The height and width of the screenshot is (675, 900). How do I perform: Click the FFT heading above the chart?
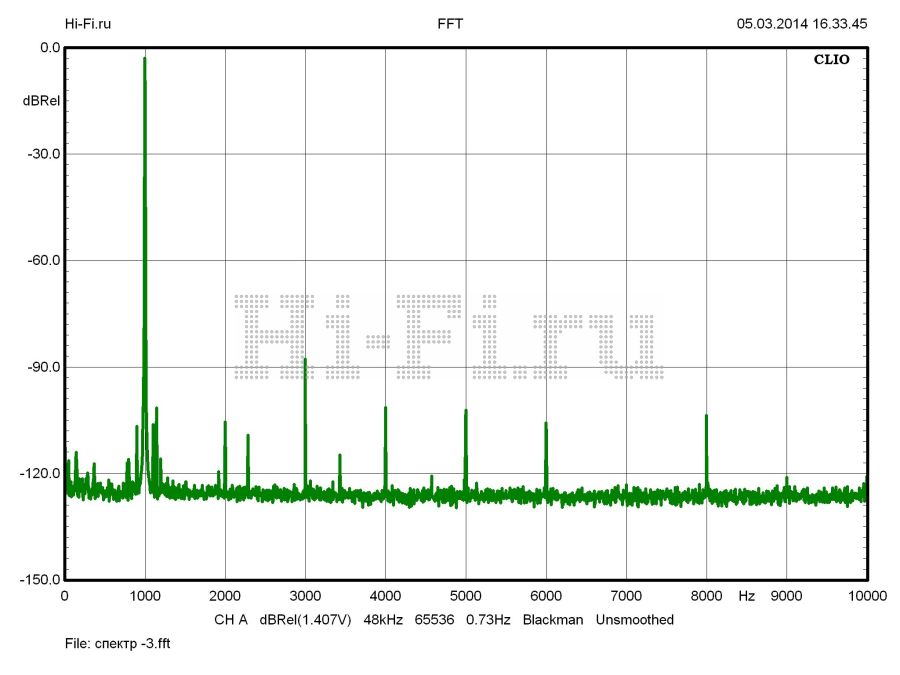(x=450, y=23)
